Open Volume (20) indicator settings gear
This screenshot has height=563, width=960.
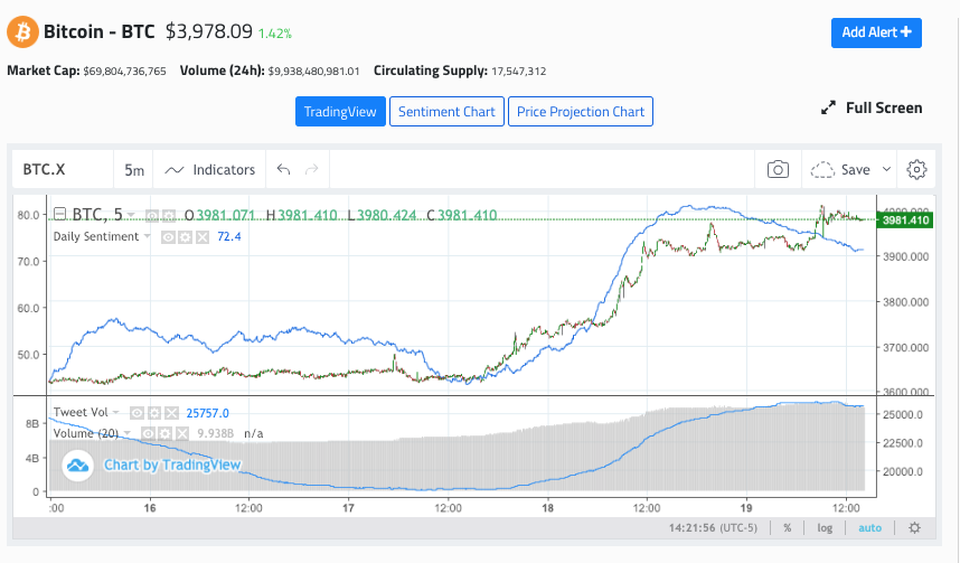165,433
